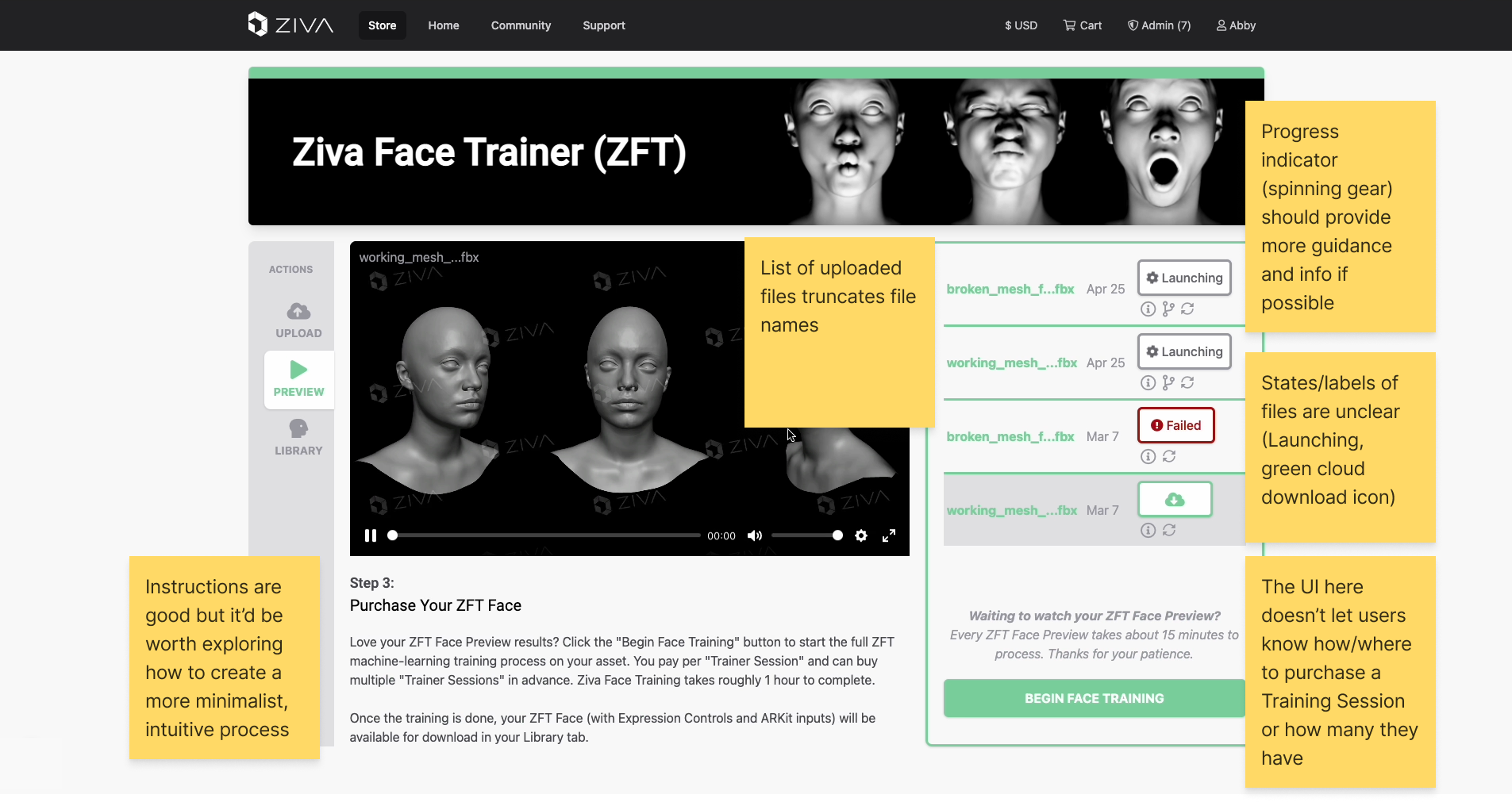Image resolution: width=1512 pixels, height=802 pixels.
Task: Click branch icon for working_mesh Apr 25
Action: [1168, 383]
